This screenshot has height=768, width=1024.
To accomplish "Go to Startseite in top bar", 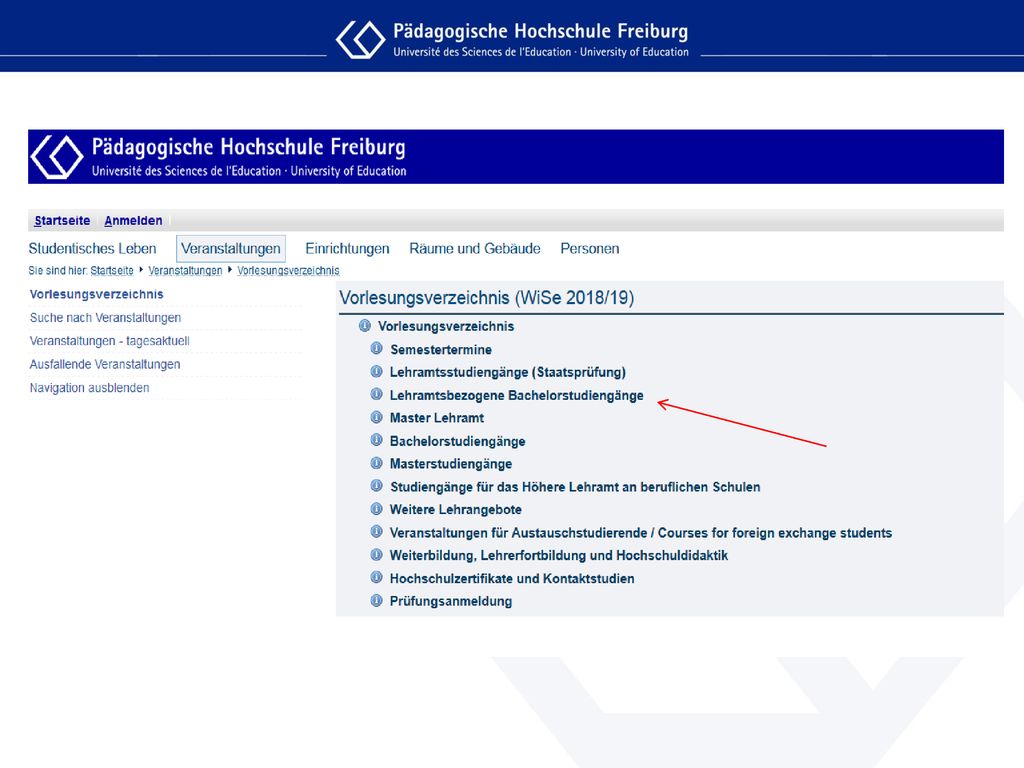I will coord(62,221).
